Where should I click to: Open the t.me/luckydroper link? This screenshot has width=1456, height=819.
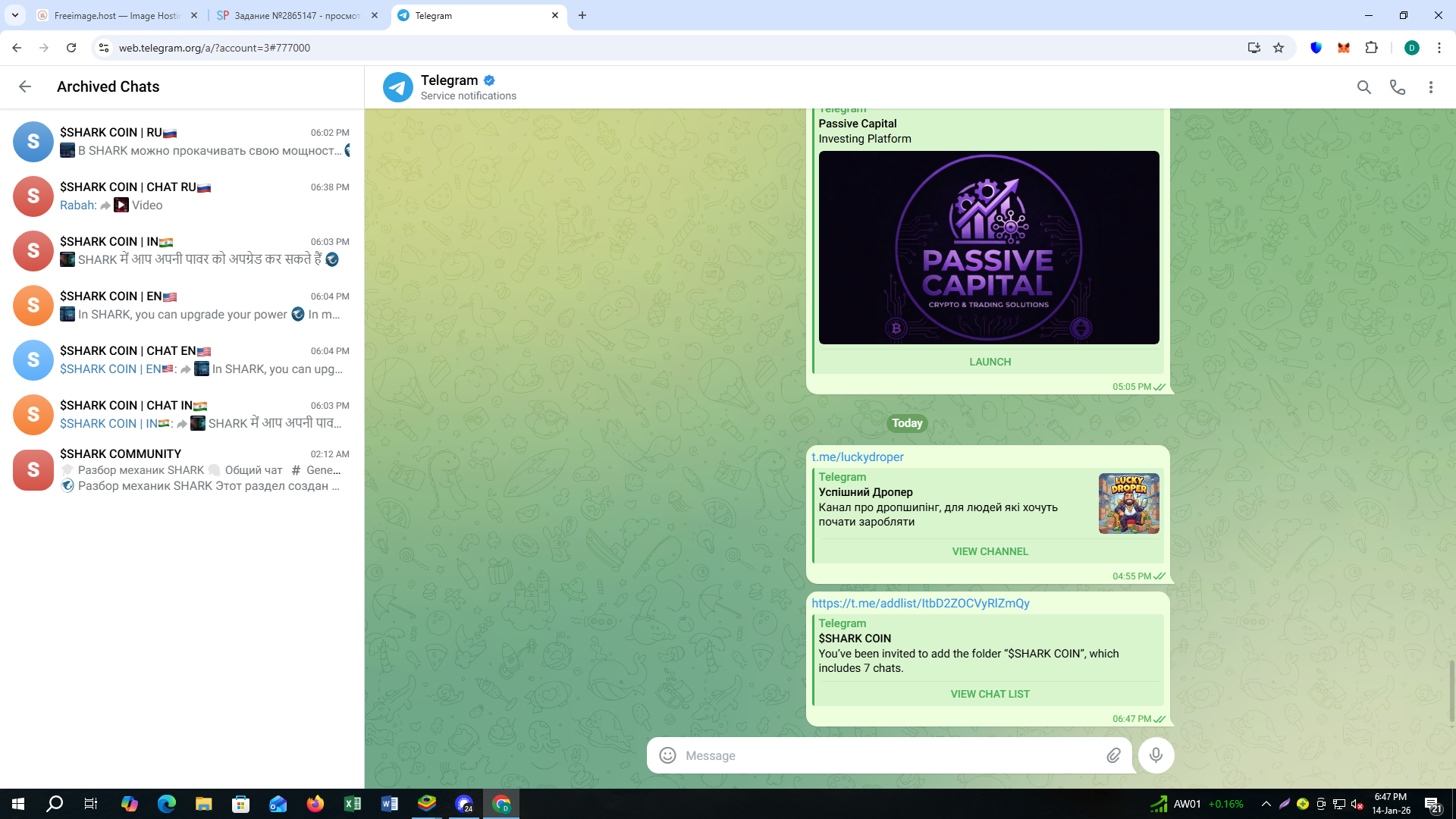[x=857, y=457]
